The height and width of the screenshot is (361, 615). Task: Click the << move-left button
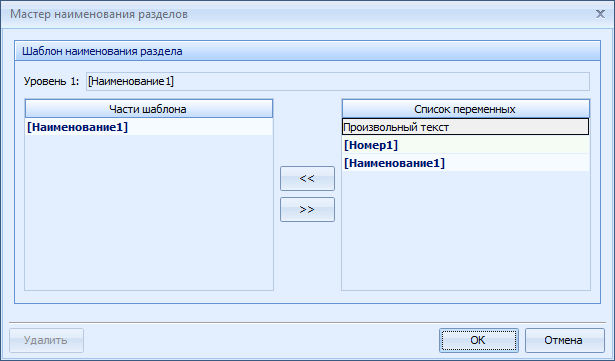(307, 179)
